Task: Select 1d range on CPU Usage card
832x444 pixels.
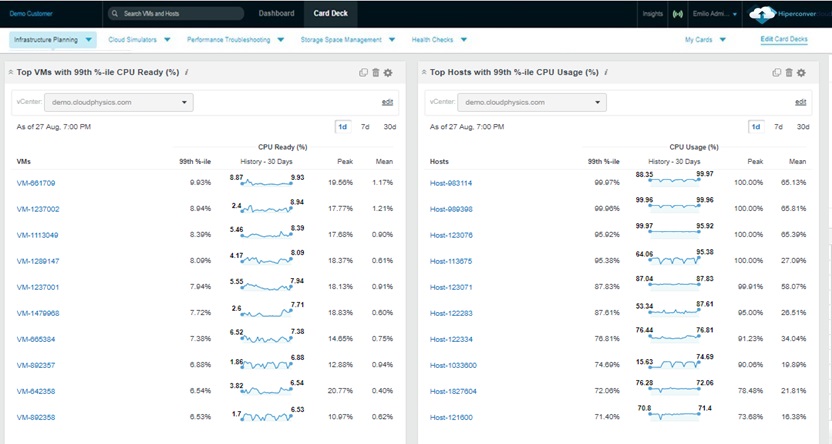Action: pyautogui.click(x=756, y=127)
